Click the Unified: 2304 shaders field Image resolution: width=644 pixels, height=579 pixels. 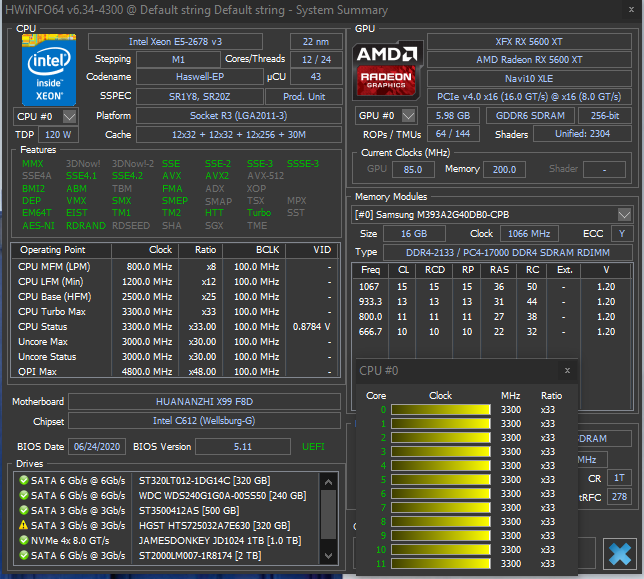coord(582,133)
